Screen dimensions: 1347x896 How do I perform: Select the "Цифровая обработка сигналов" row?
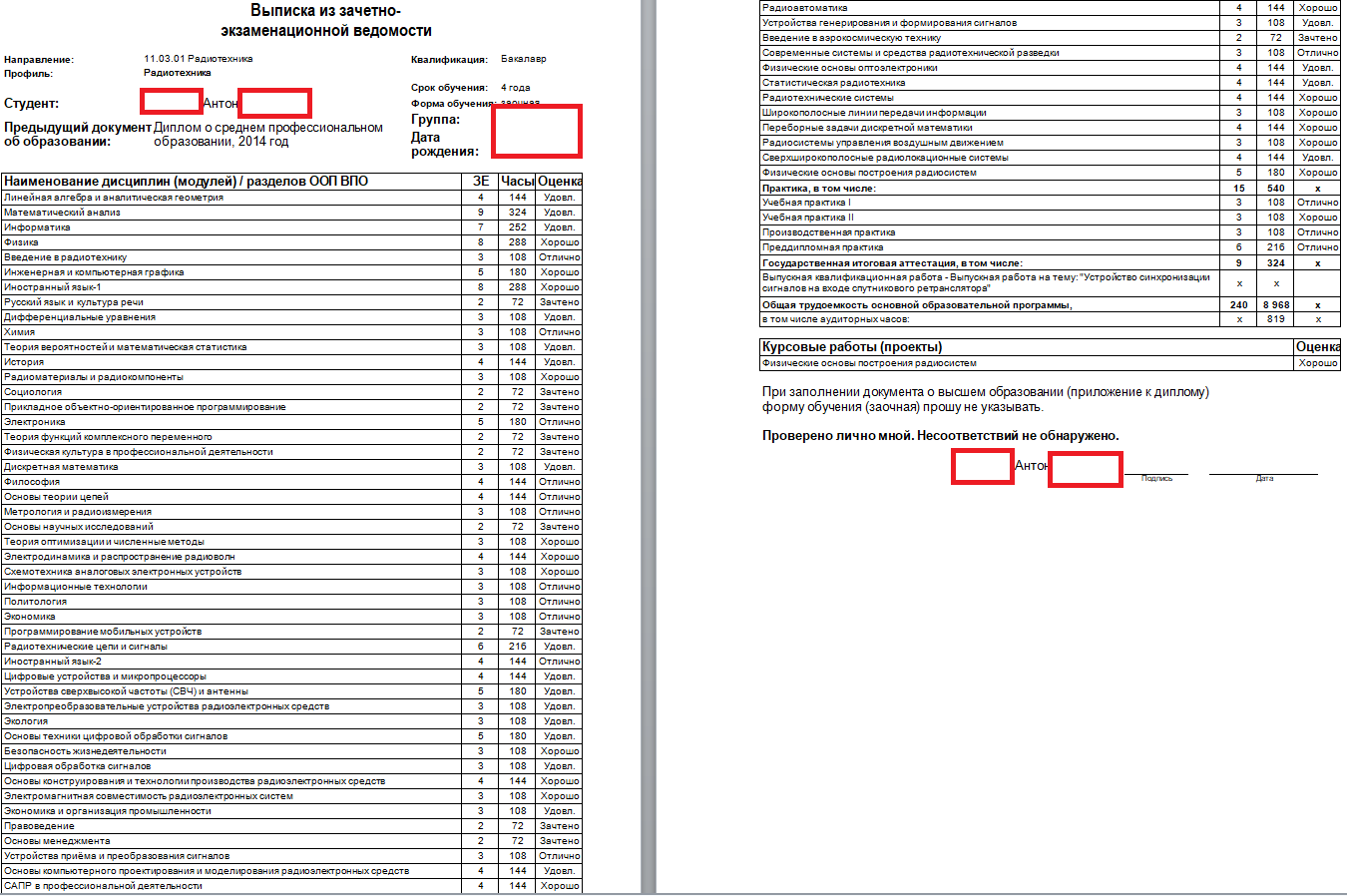tap(291, 766)
